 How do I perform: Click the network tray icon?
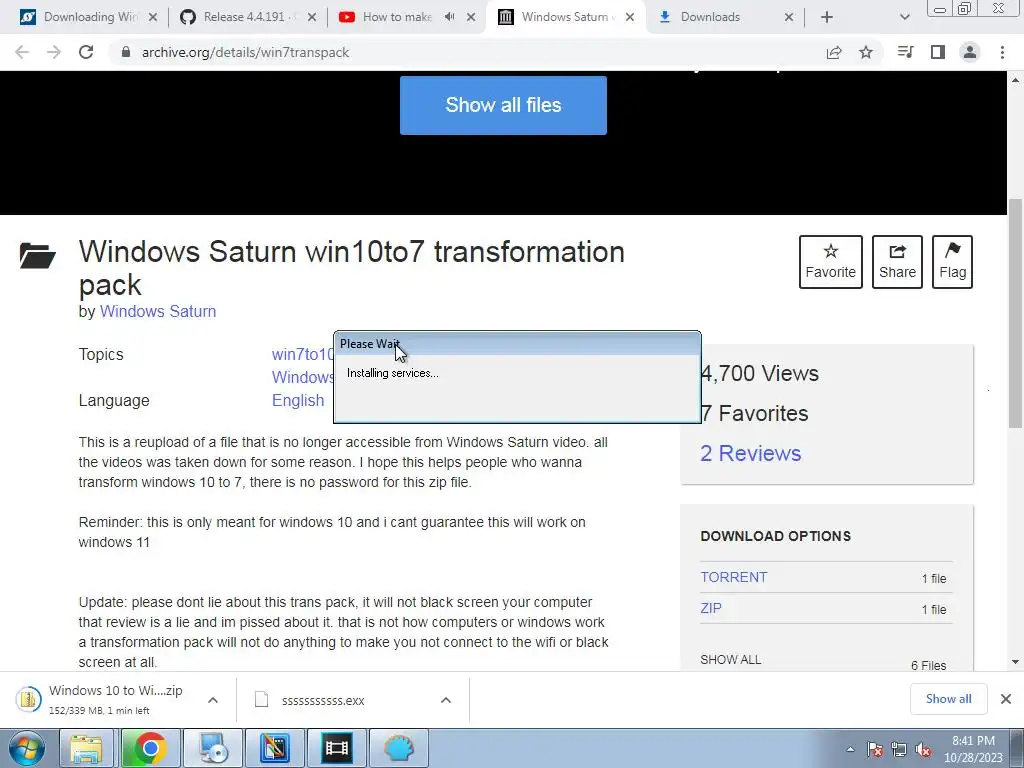tap(899, 749)
